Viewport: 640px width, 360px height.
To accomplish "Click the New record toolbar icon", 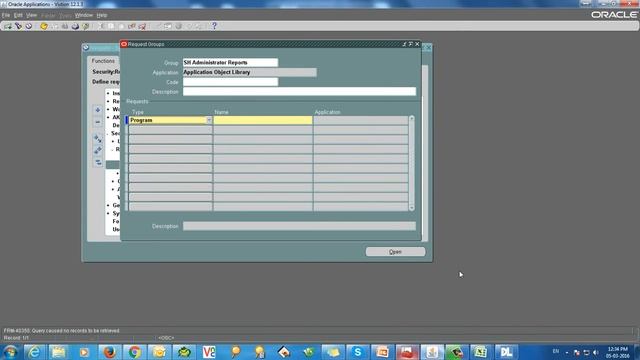I will [x=8, y=26].
